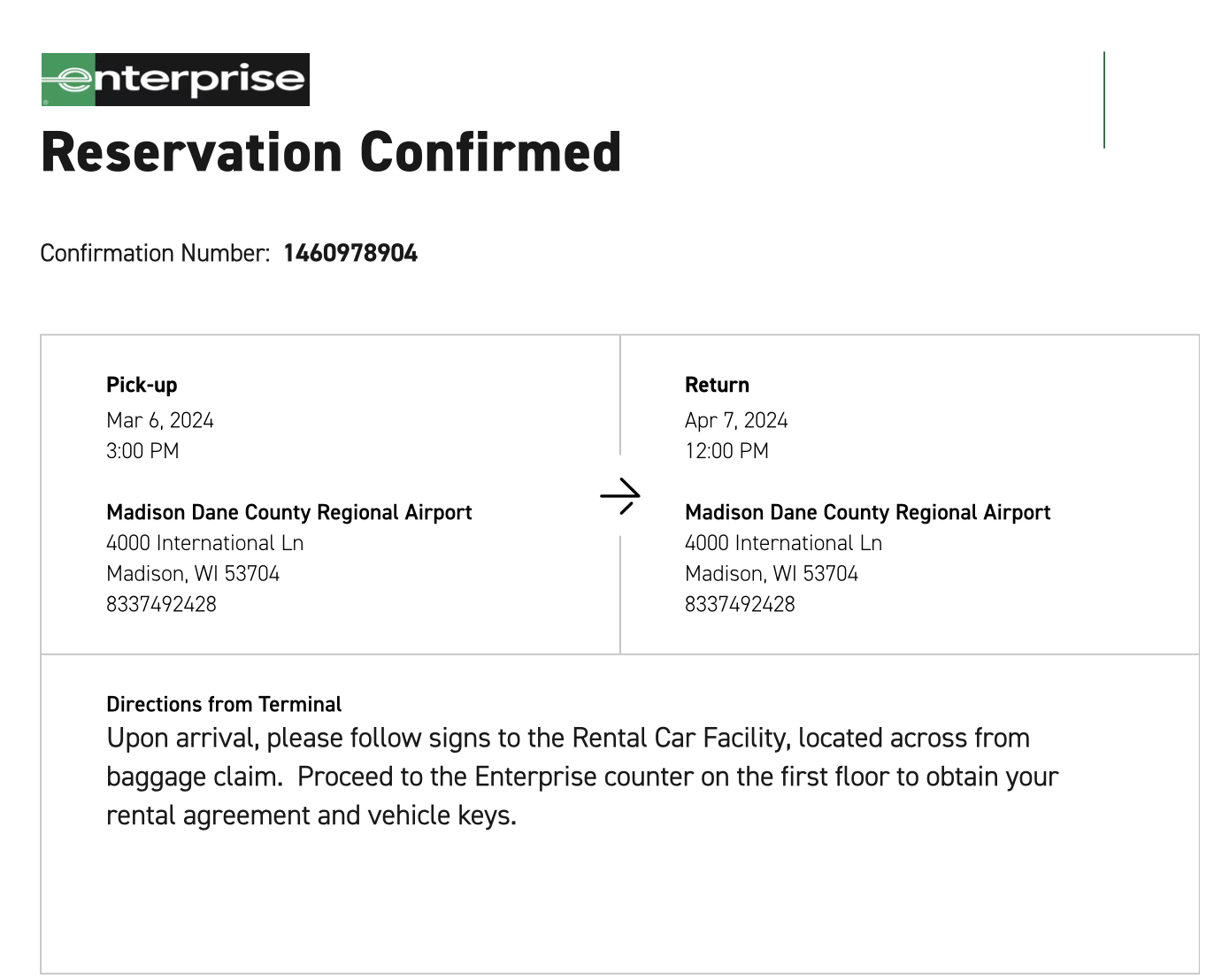Click the Rental Car Facility directions paragraph
This screenshot has height=980, width=1214.
[x=581, y=777]
